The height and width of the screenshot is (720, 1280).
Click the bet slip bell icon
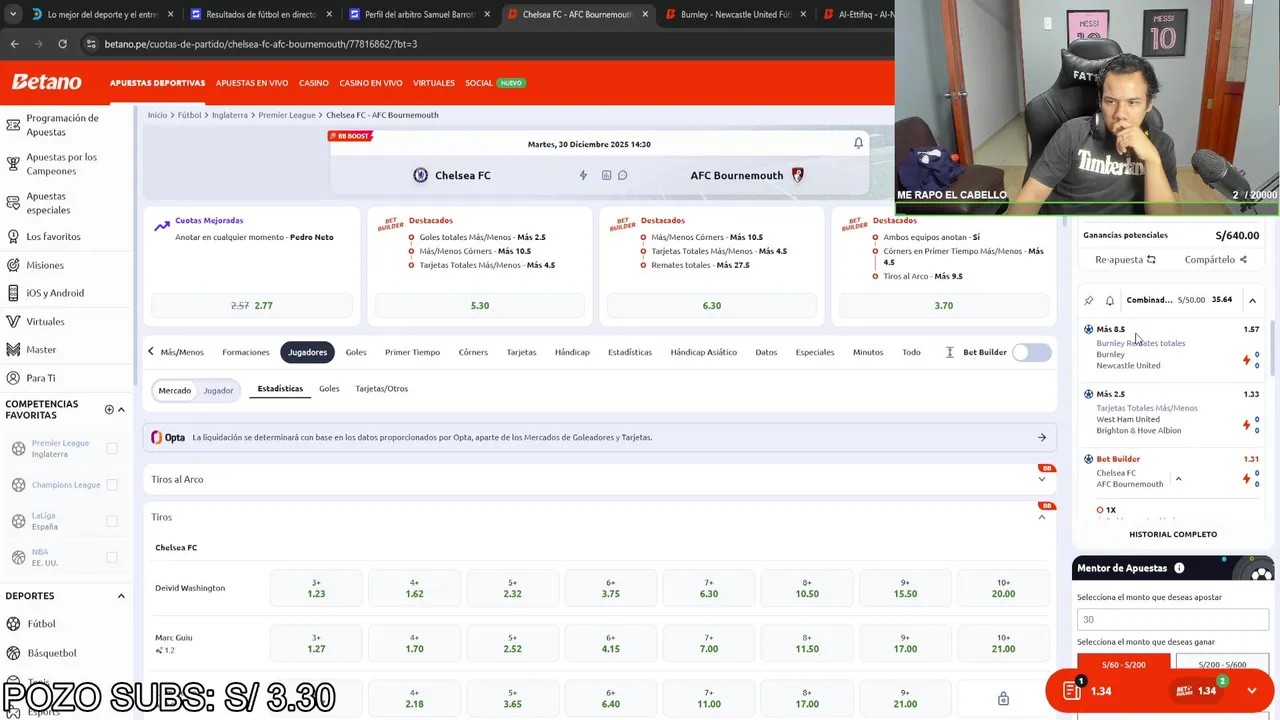(1110, 300)
